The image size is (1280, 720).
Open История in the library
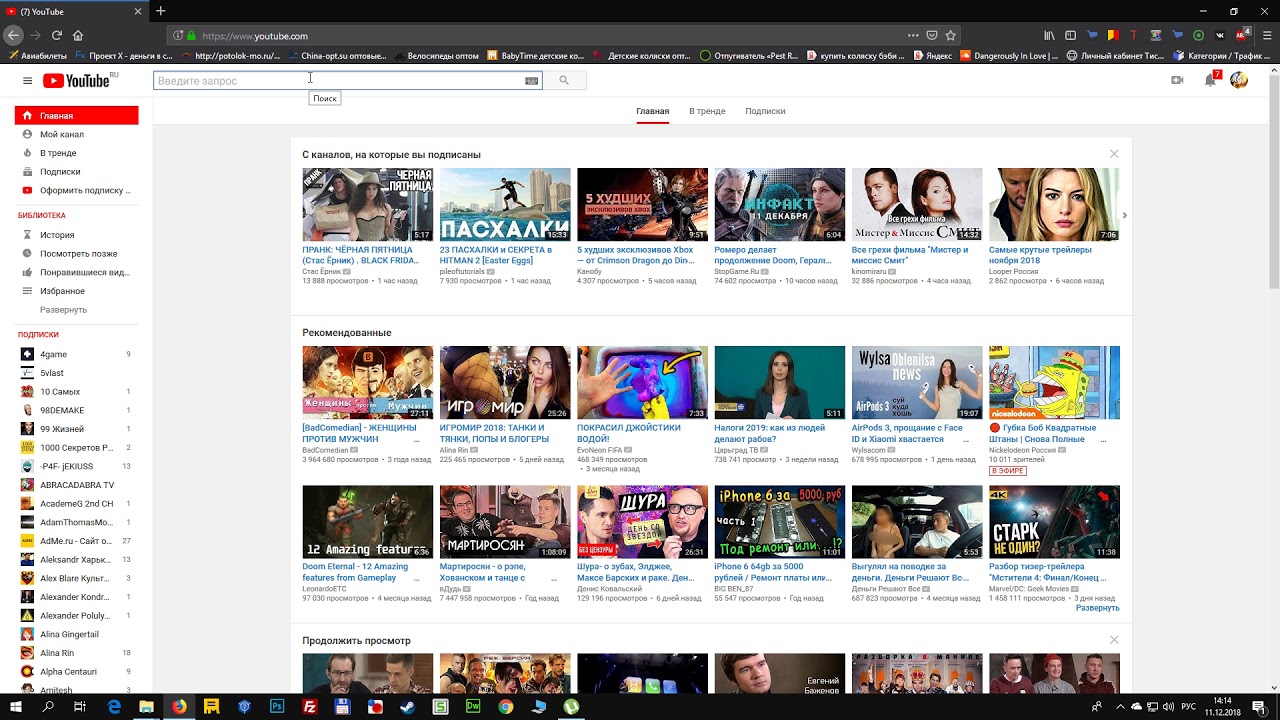coord(77,235)
